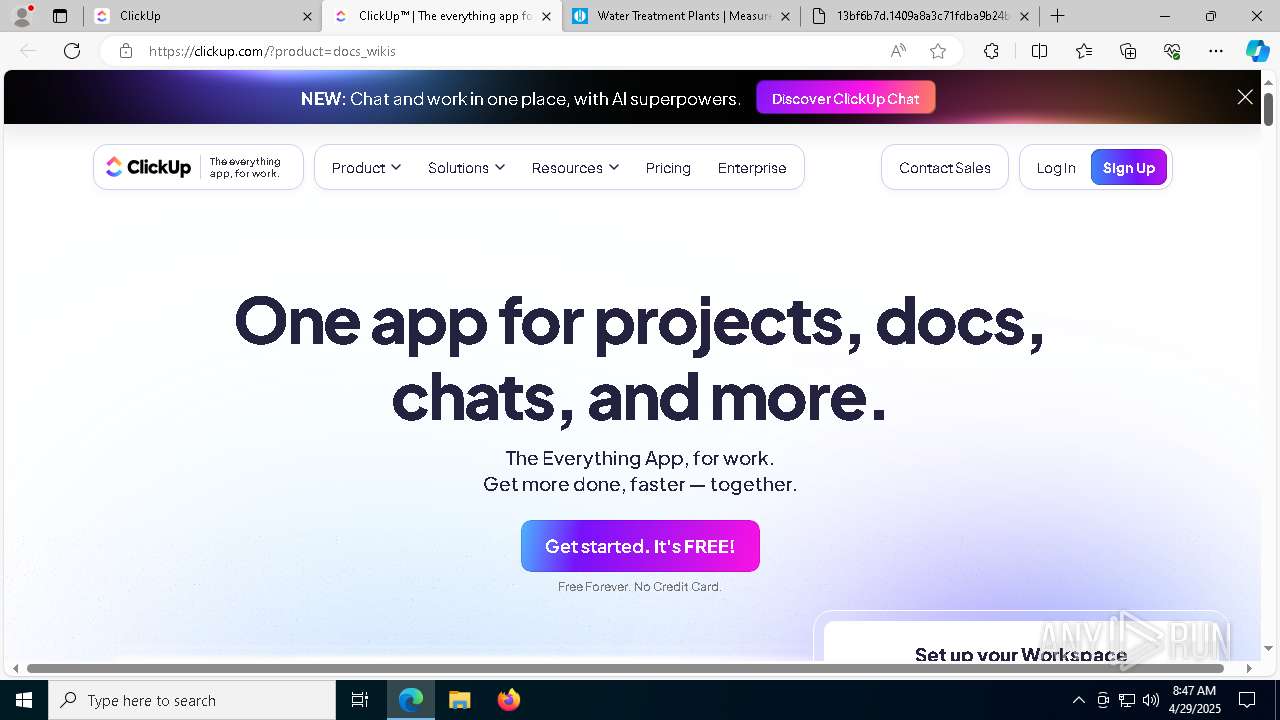Switch to Water Treatment Plants tab

pyautogui.click(x=680, y=16)
